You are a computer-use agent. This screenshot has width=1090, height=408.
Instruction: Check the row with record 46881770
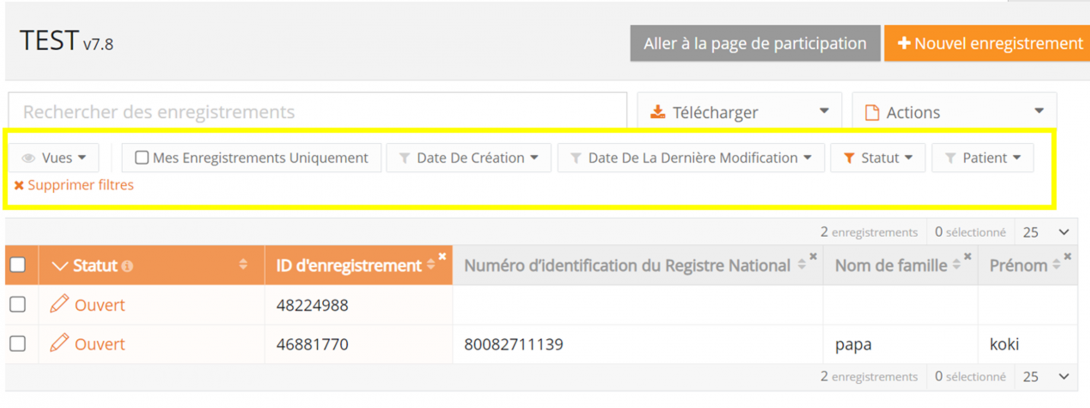tap(18, 344)
